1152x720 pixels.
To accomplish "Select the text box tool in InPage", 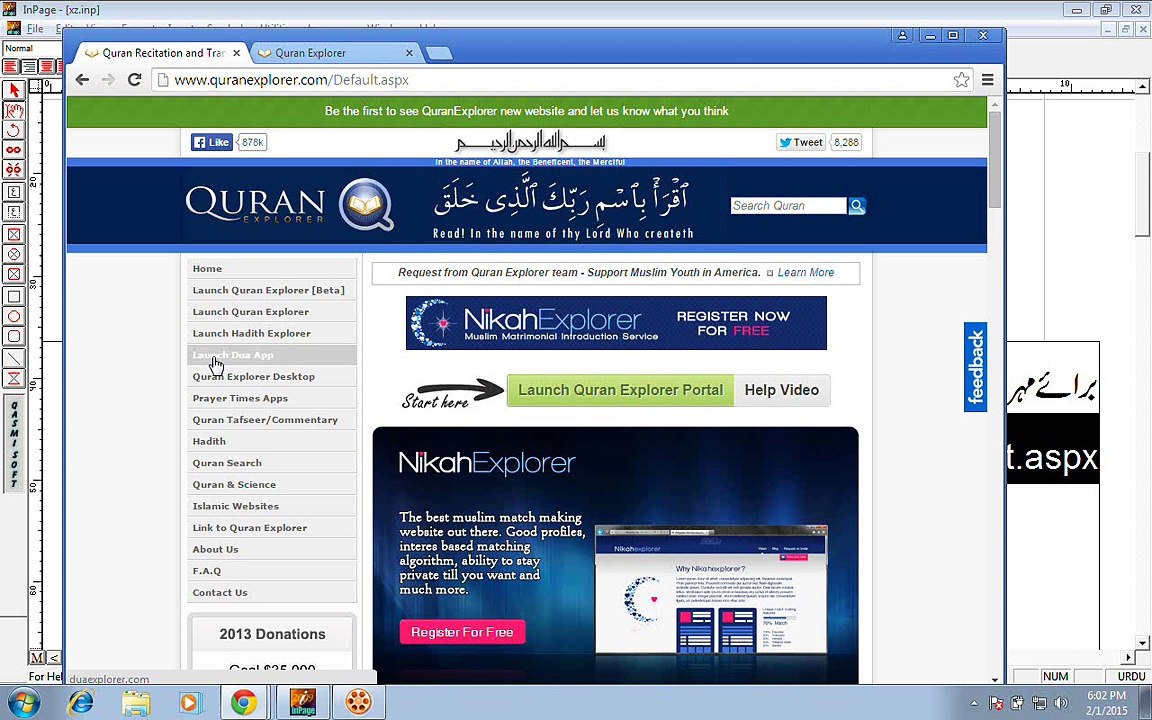I will point(13,192).
